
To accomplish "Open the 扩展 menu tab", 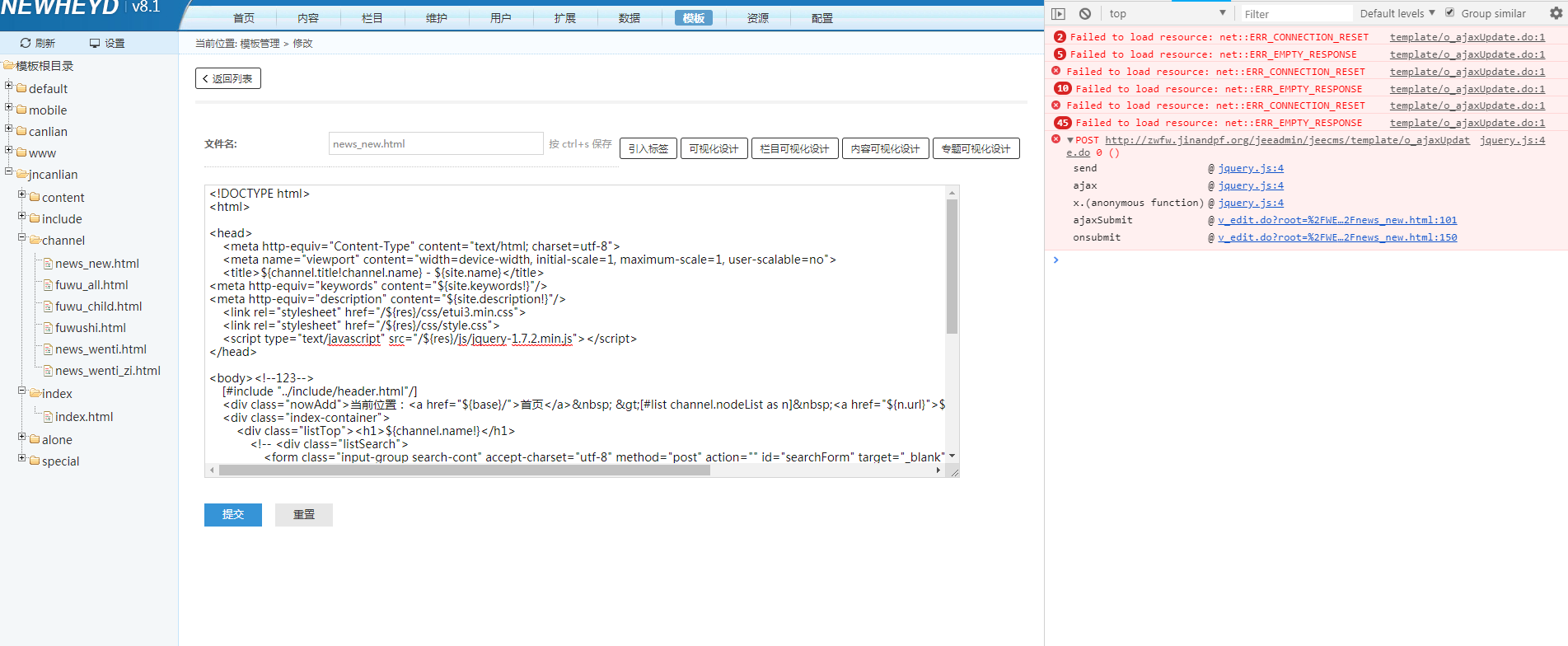I will (565, 18).
